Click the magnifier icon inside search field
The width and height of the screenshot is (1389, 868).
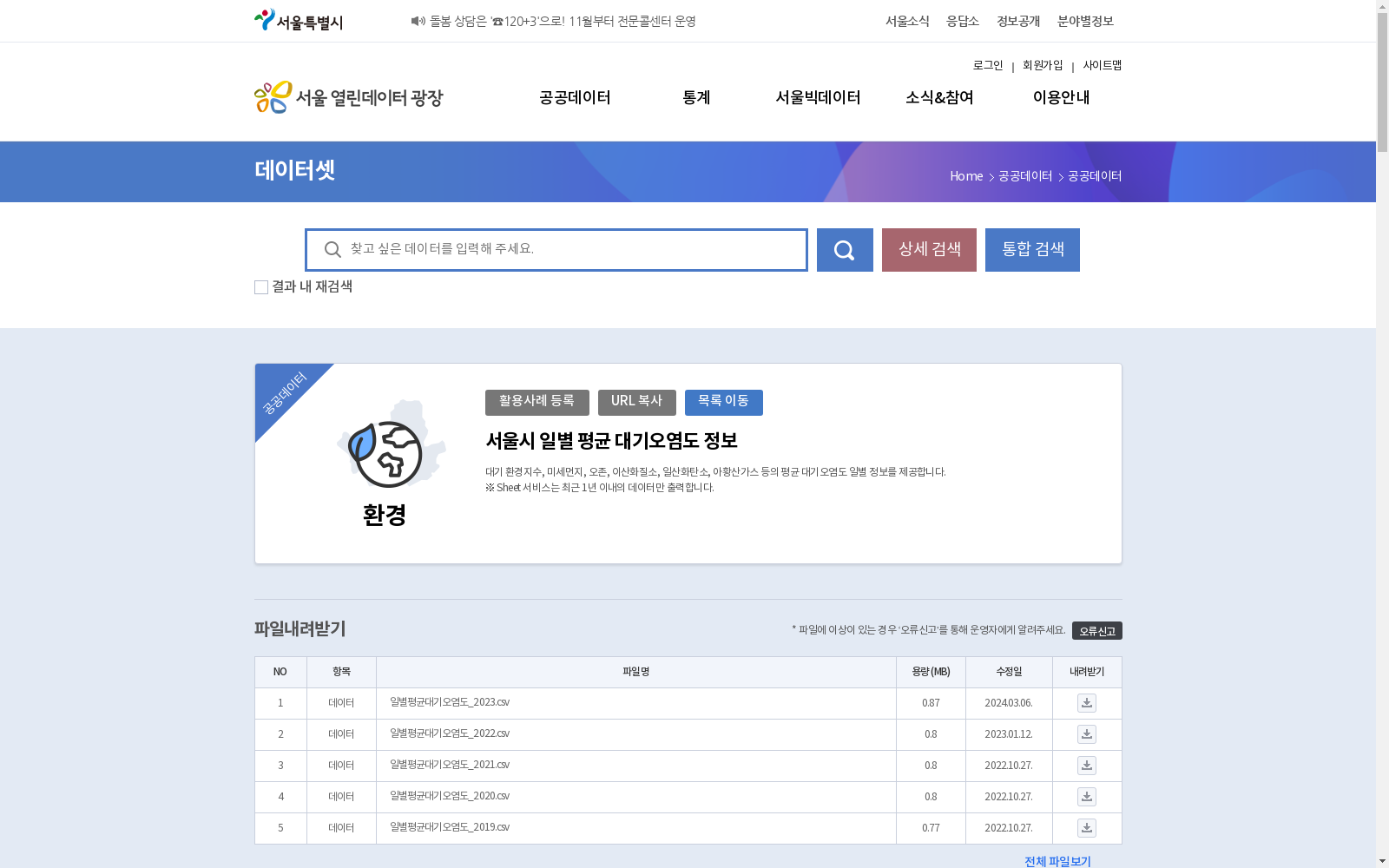click(332, 250)
